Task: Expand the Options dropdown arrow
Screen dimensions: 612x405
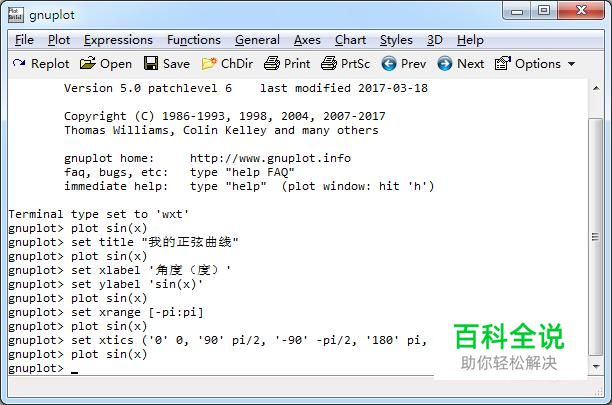Action: click(571, 64)
